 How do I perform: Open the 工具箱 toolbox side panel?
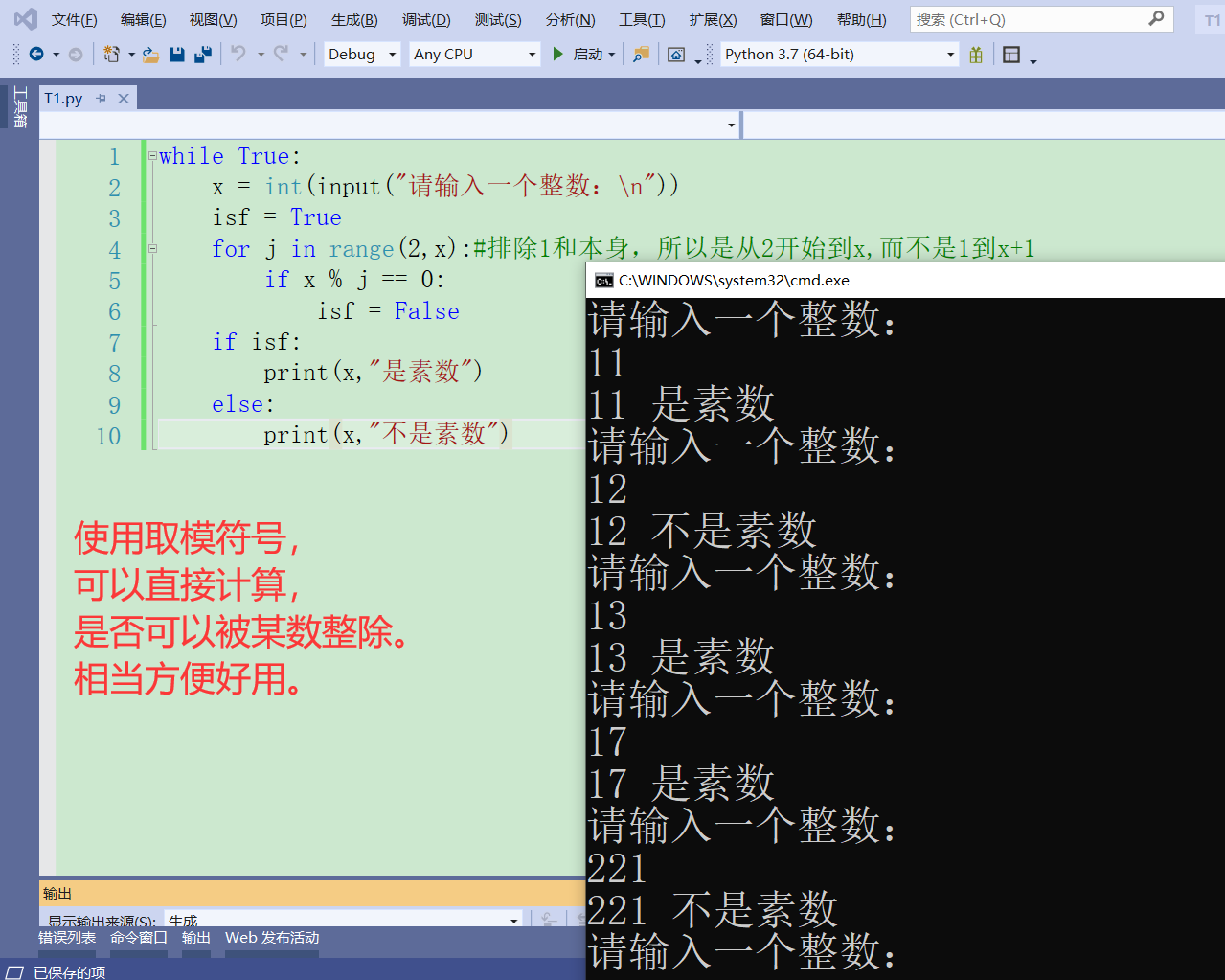tap(20, 107)
